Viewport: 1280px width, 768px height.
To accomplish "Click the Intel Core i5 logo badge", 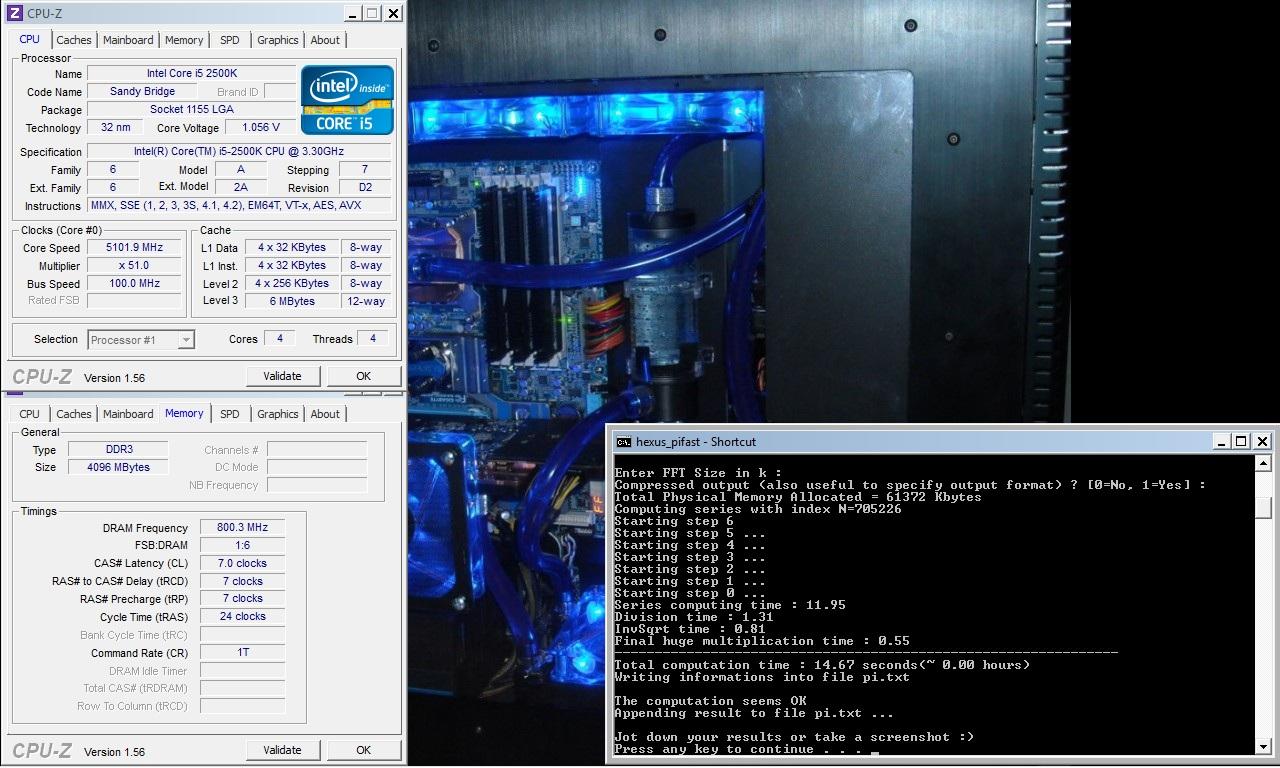I will click(x=347, y=100).
